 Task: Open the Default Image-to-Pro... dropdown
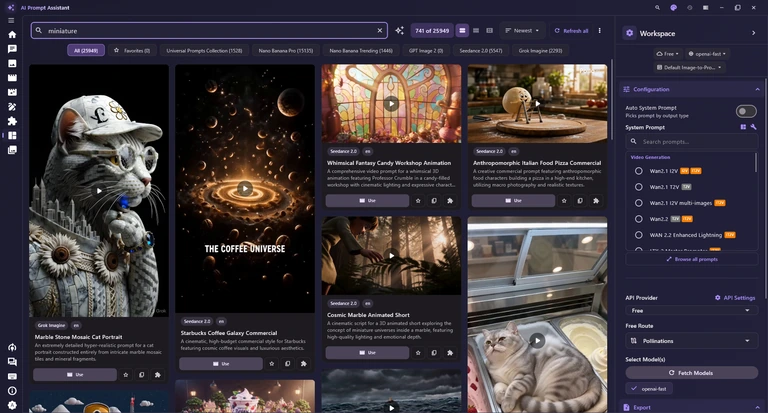click(689, 67)
